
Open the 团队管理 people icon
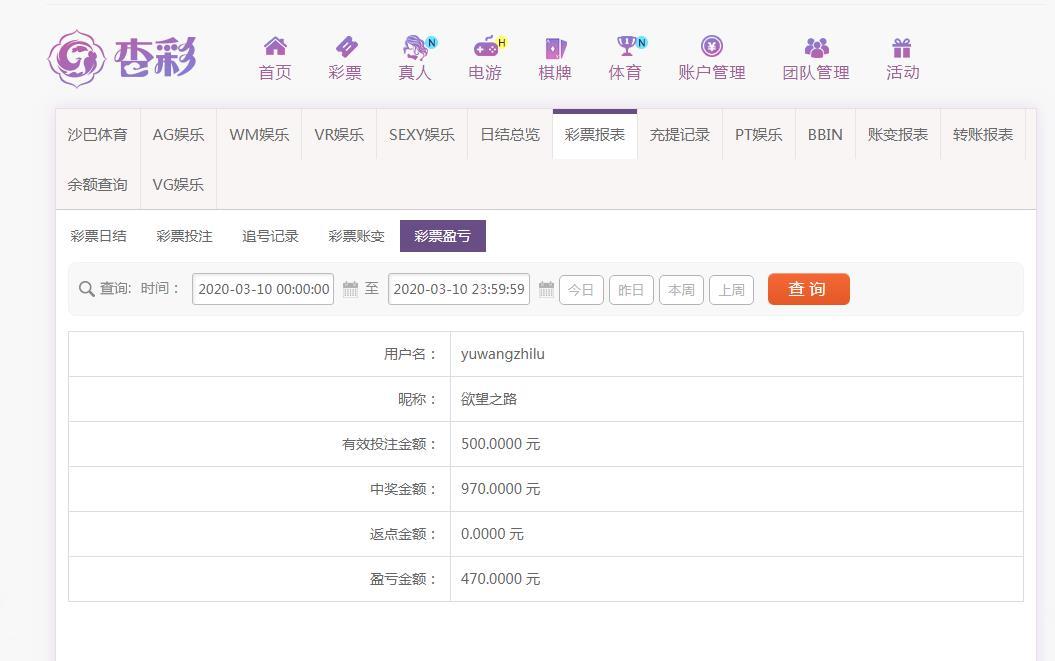pos(816,47)
